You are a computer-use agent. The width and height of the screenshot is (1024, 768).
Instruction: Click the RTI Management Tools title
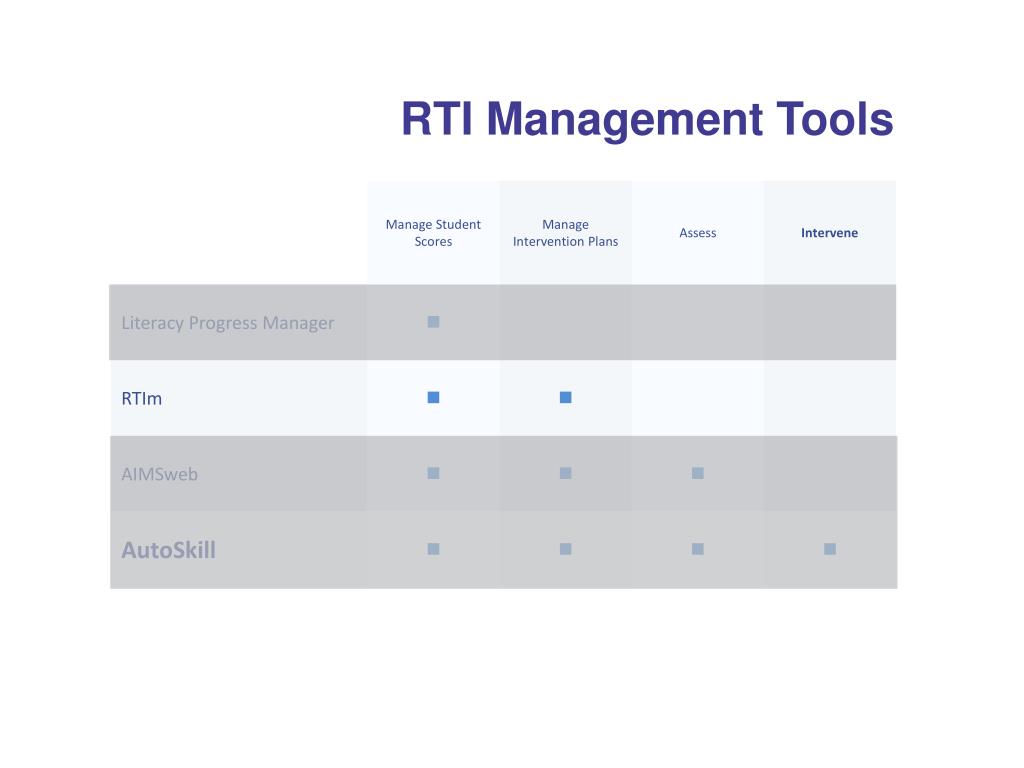[647, 120]
